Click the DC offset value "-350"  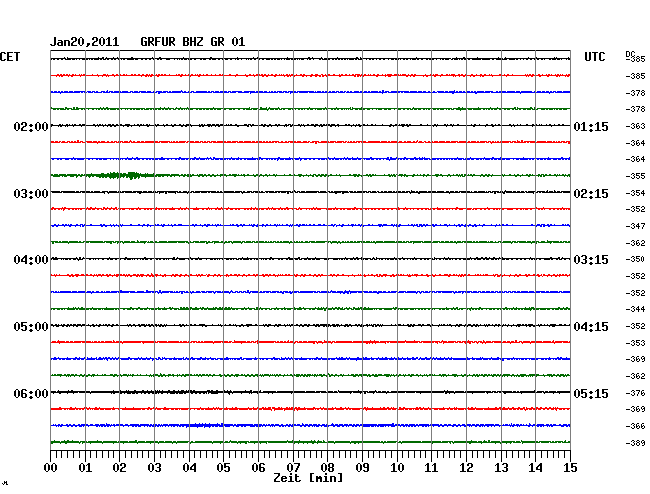point(635,259)
